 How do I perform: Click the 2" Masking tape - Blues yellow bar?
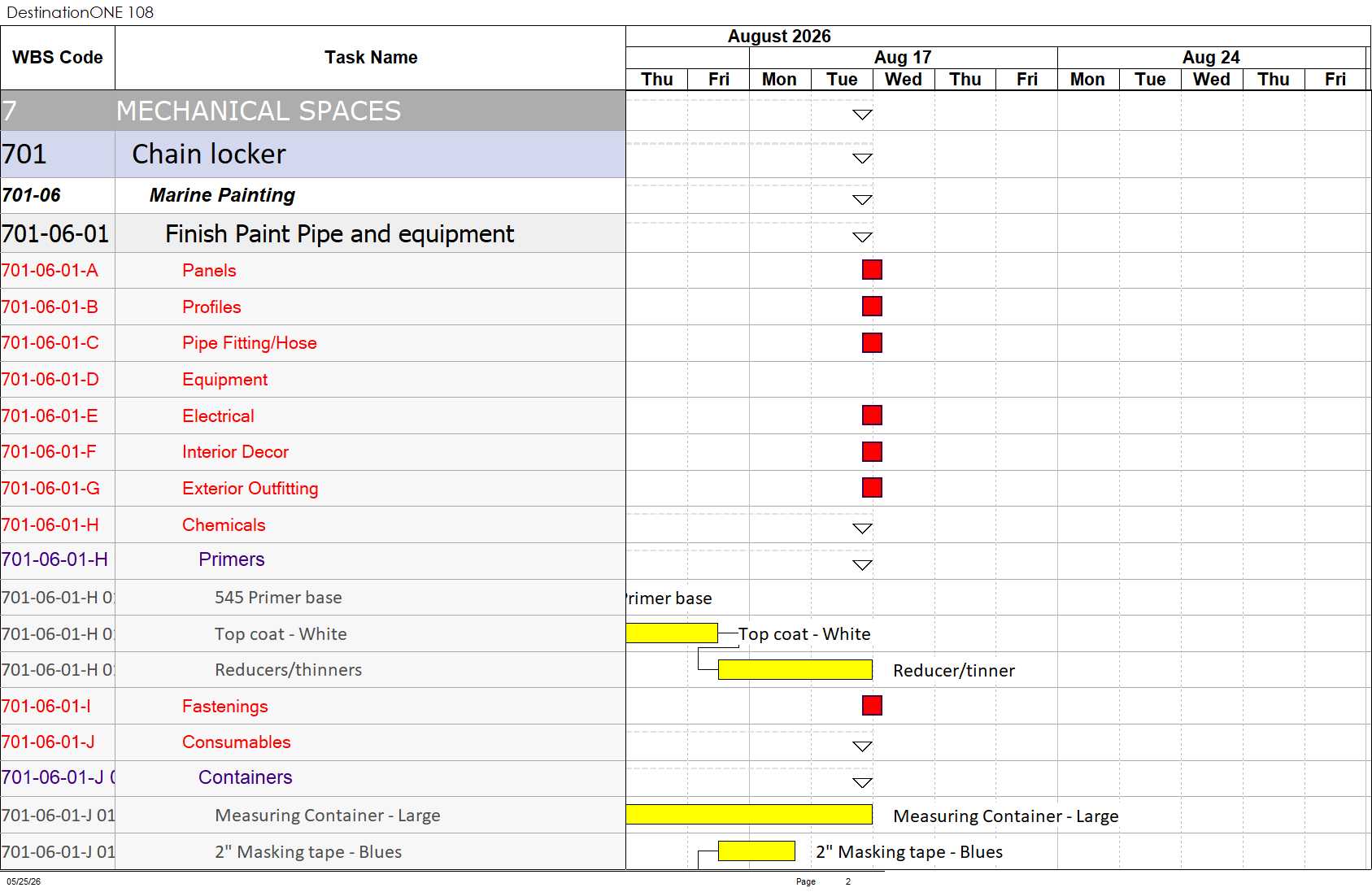[756, 851]
